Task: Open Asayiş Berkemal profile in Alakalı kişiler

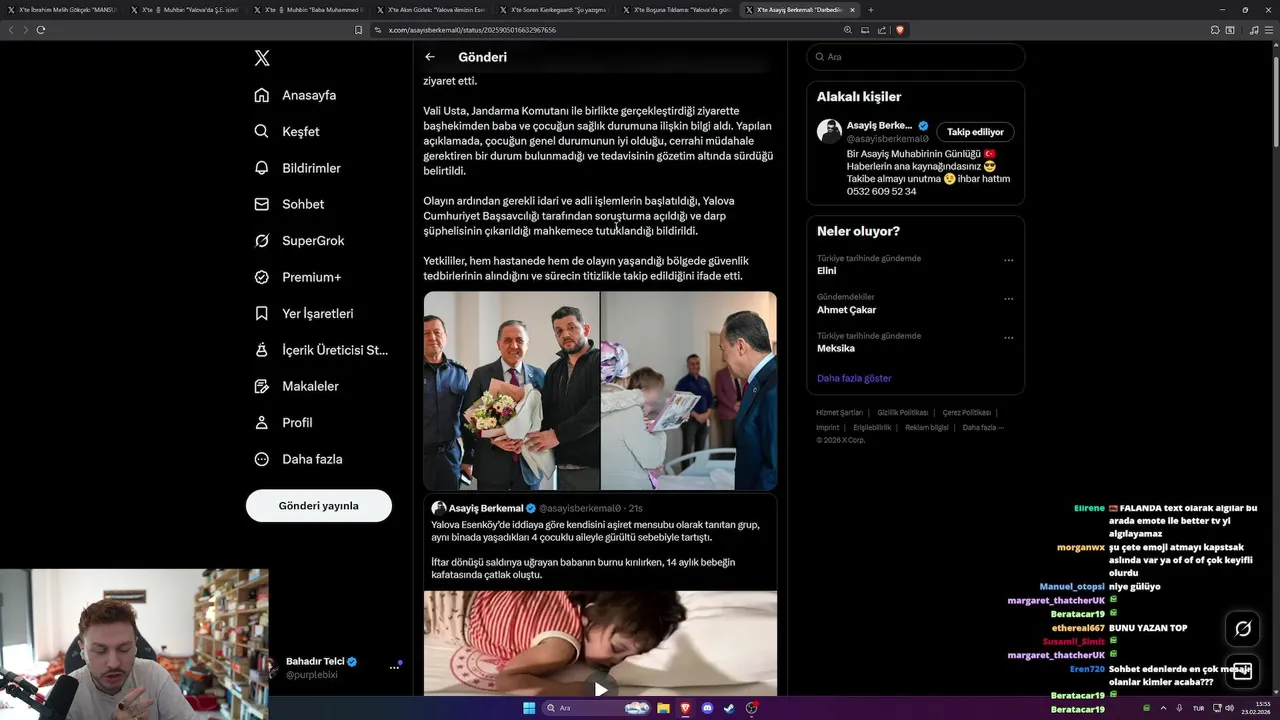Action: (x=880, y=125)
